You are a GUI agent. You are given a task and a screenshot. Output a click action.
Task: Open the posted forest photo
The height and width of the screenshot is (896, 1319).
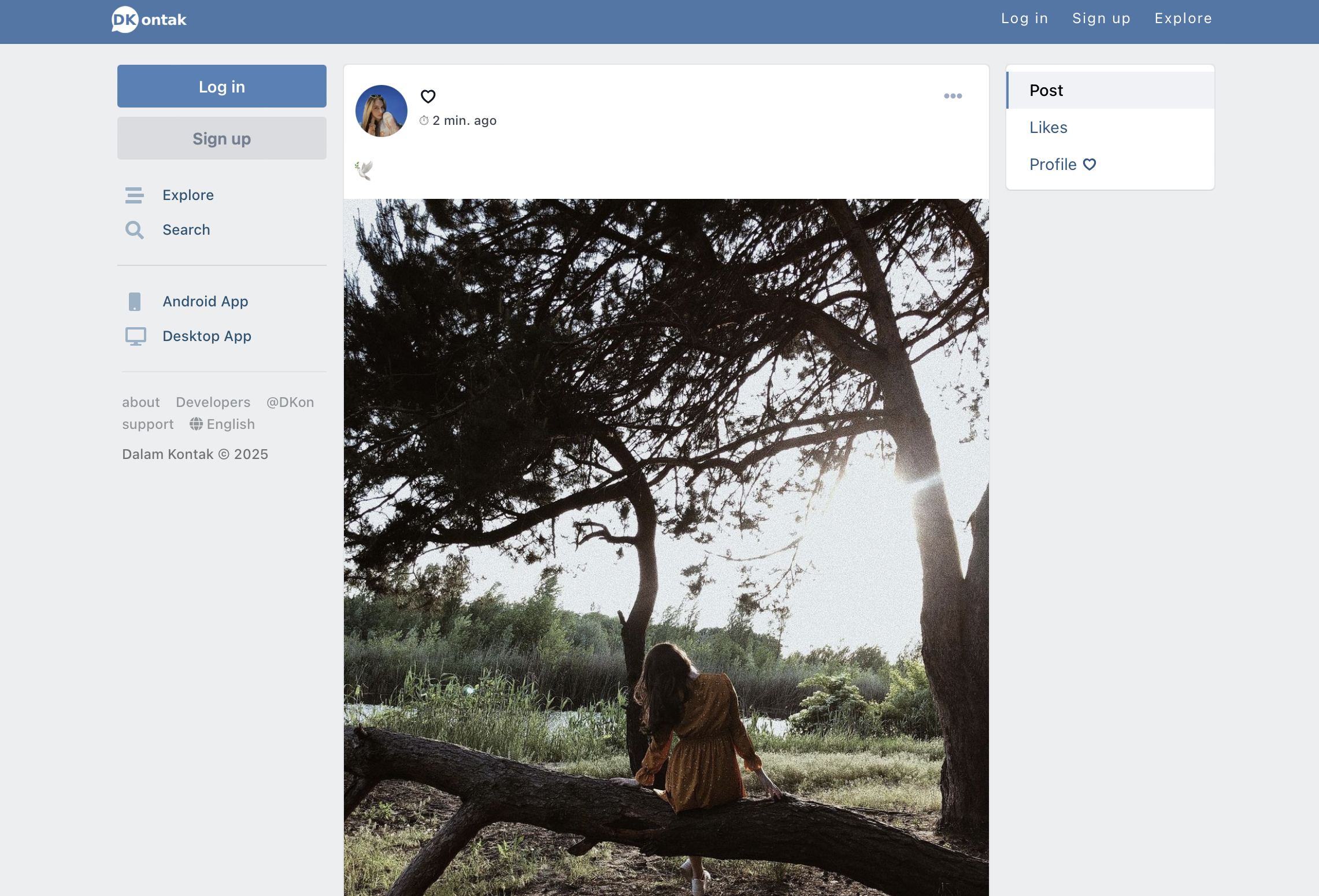tap(666, 547)
